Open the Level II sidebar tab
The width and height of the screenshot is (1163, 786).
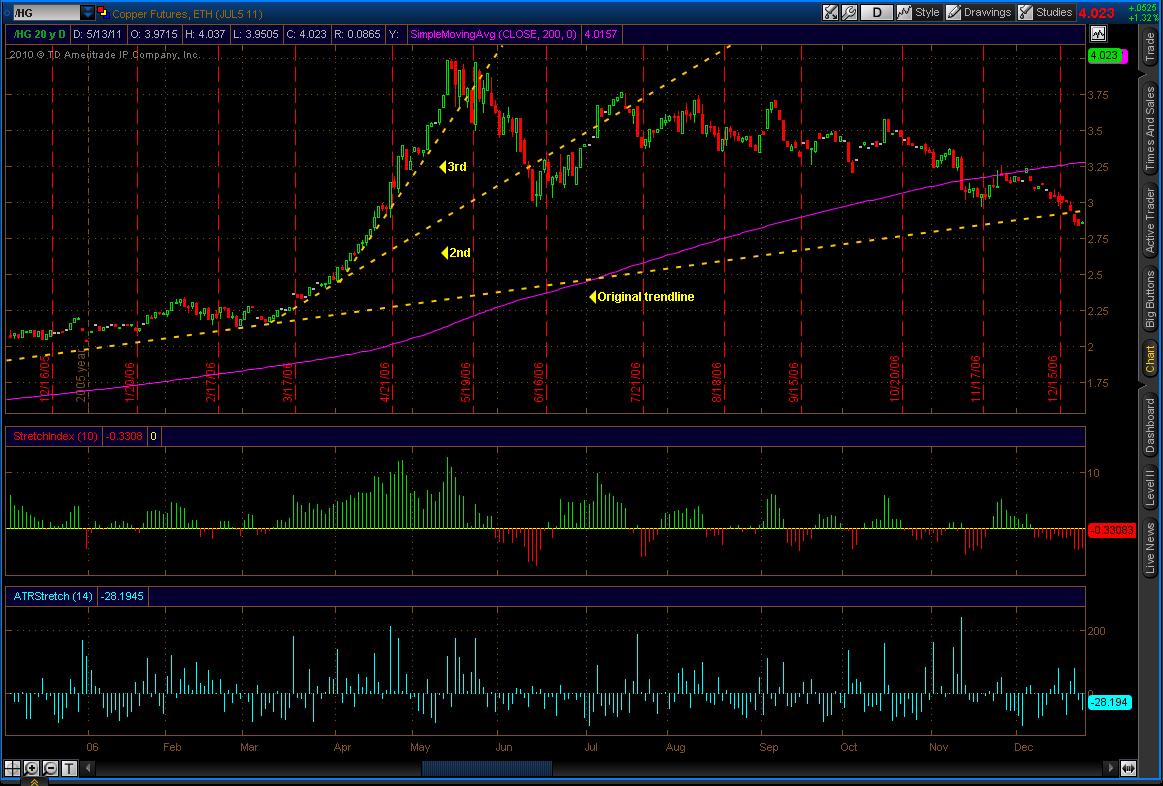[x=1150, y=488]
